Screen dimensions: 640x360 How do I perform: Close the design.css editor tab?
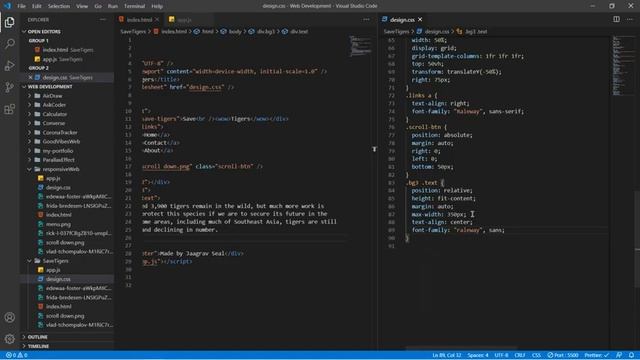[420, 20]
